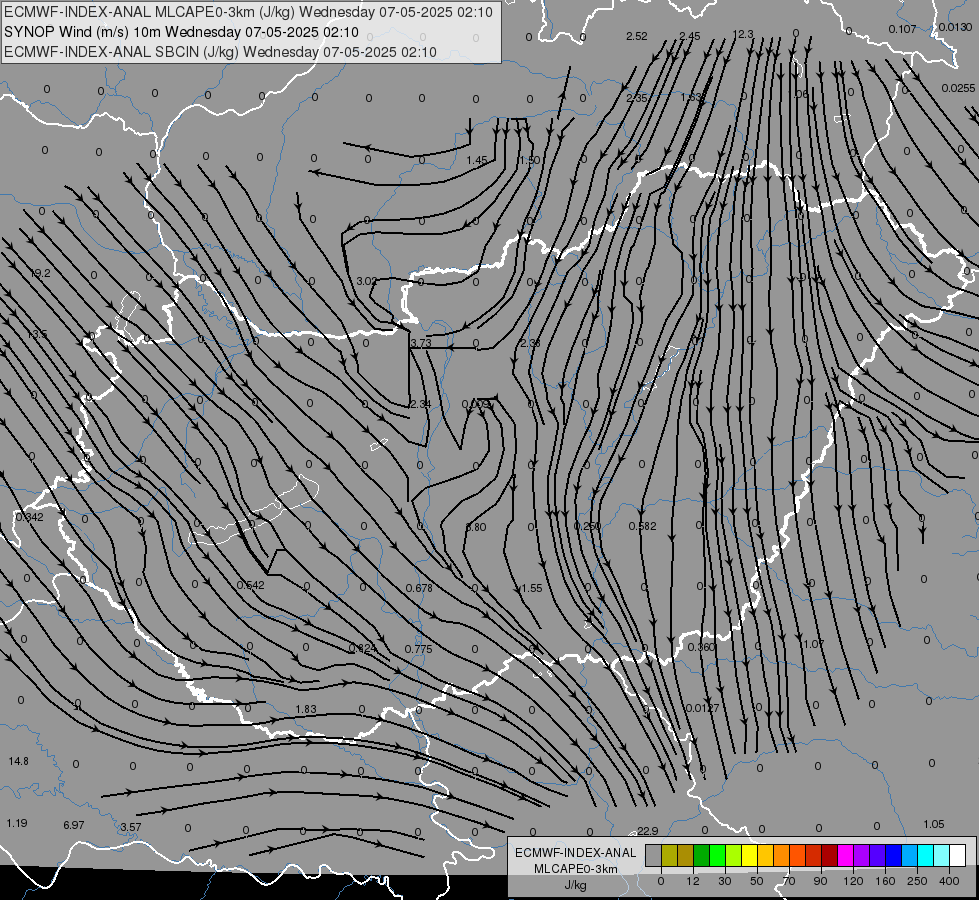979x900 pixels.
Task: Click the map value 3.57
Action: 130,827
